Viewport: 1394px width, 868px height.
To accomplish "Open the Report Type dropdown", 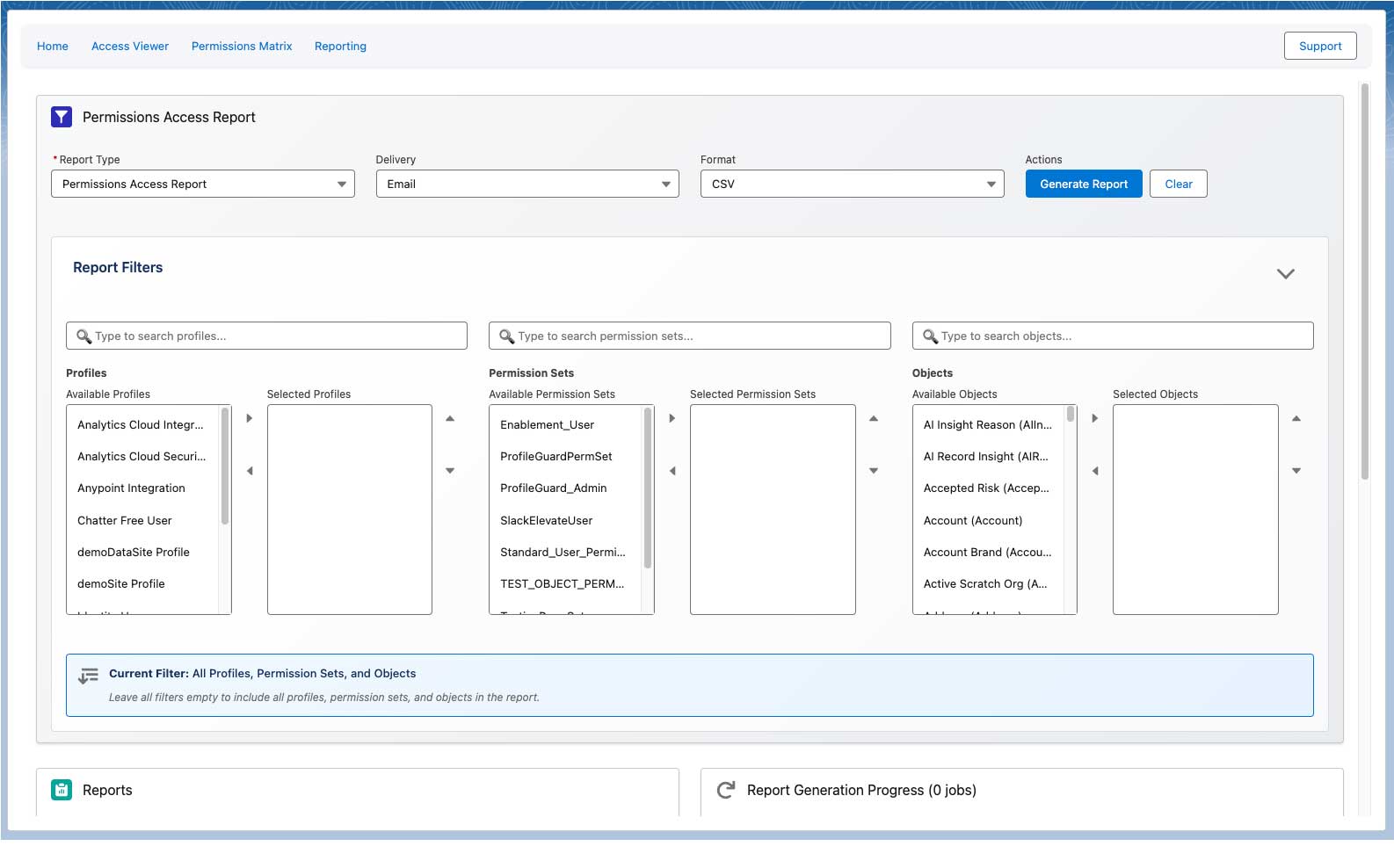I will pyautogui.click(x=203, y=184).
